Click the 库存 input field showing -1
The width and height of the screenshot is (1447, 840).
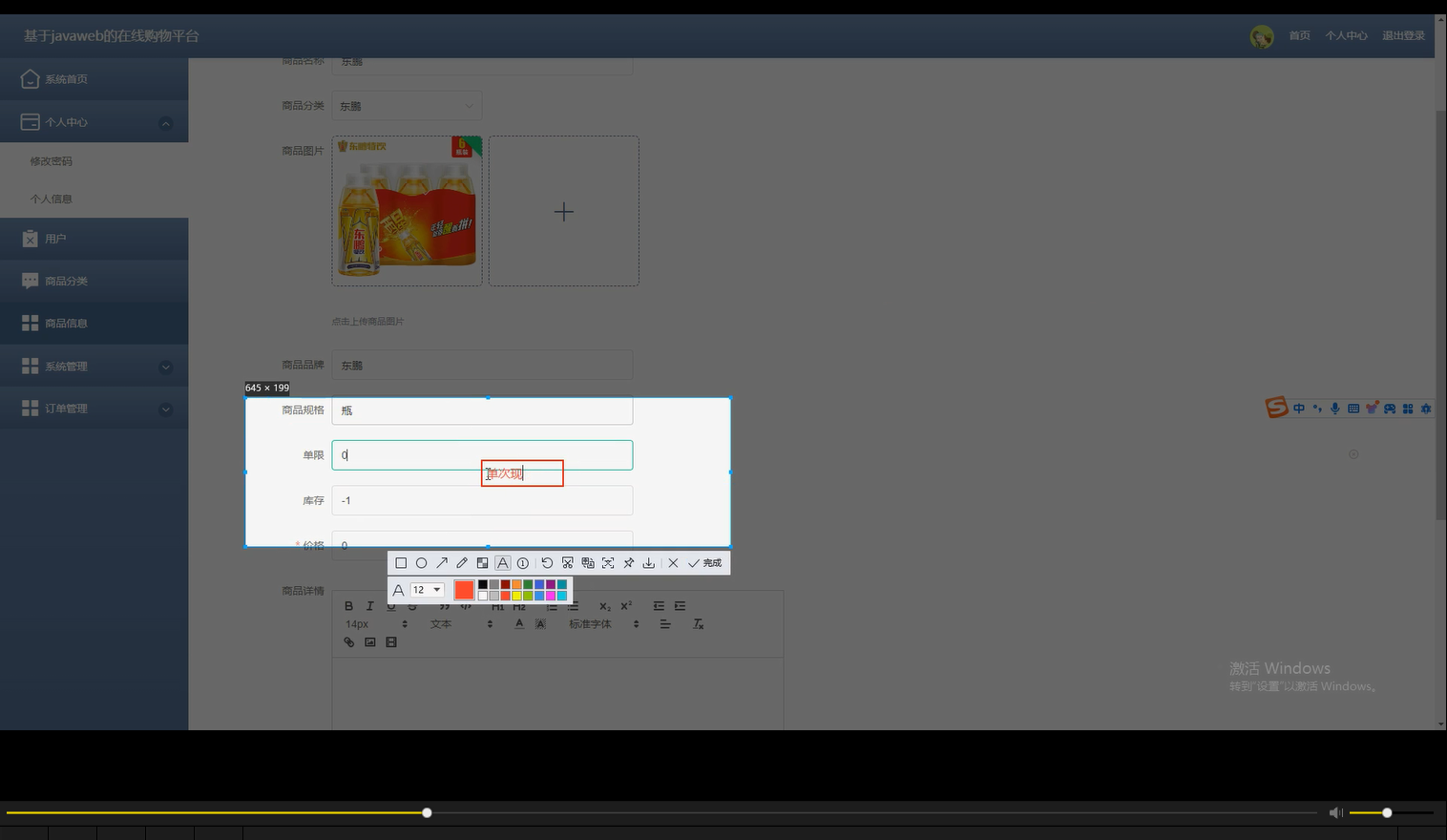(482, 500)
